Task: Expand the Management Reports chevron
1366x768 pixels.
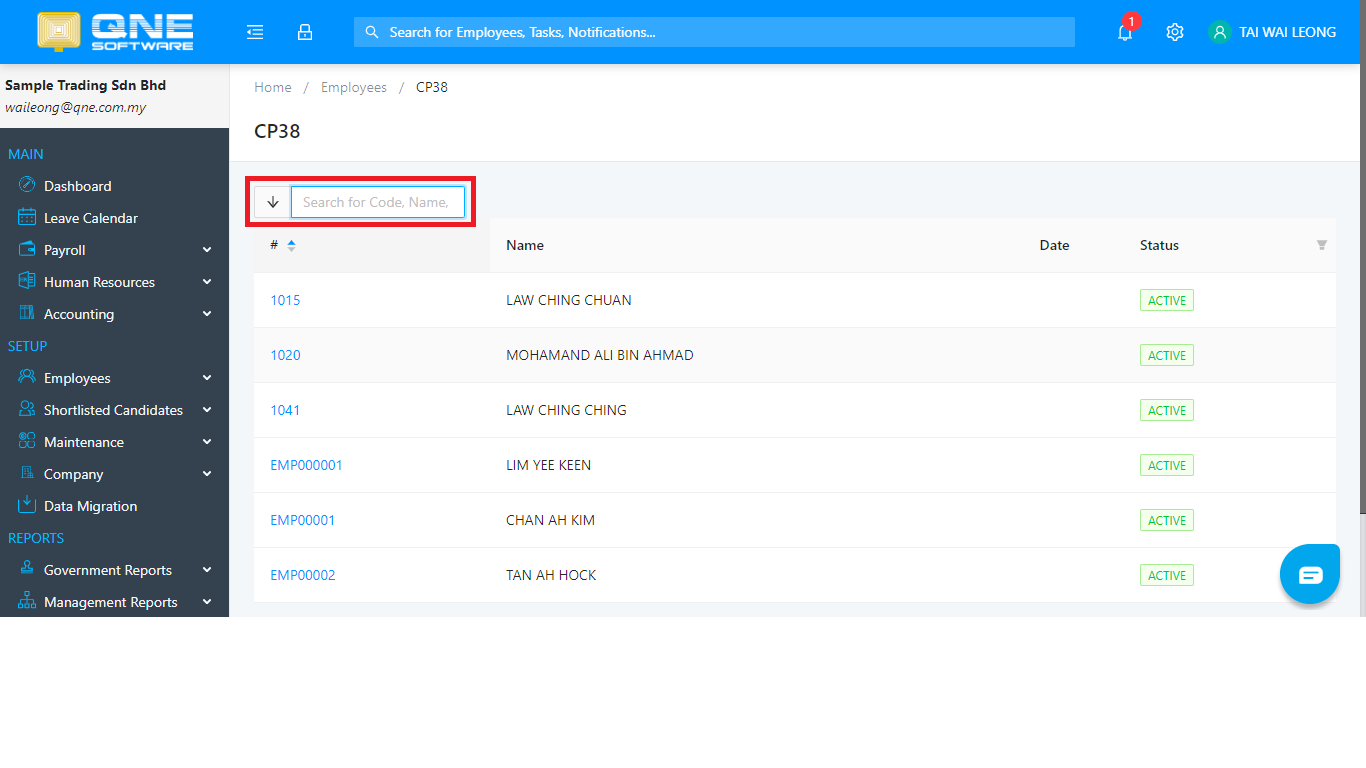Action: click(207, 602)
